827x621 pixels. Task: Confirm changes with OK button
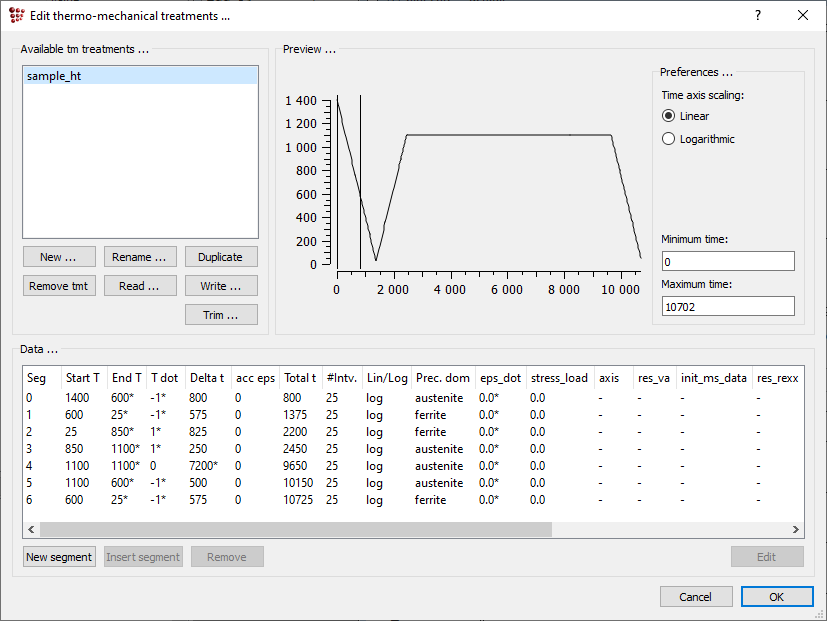tap(776, 597)
